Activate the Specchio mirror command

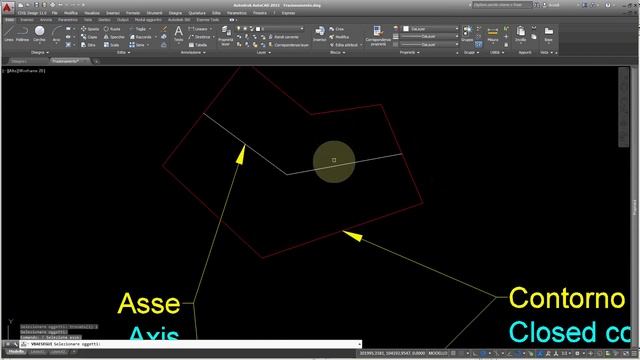[114, 37]
